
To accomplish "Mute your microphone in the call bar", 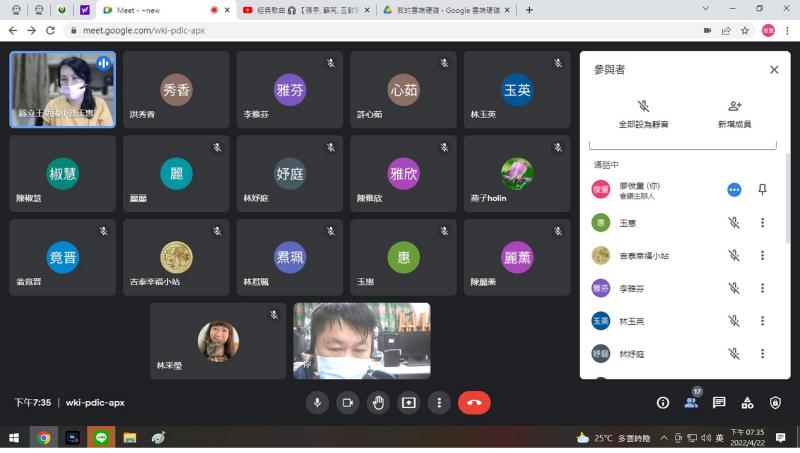I will (x=317, y=402).
